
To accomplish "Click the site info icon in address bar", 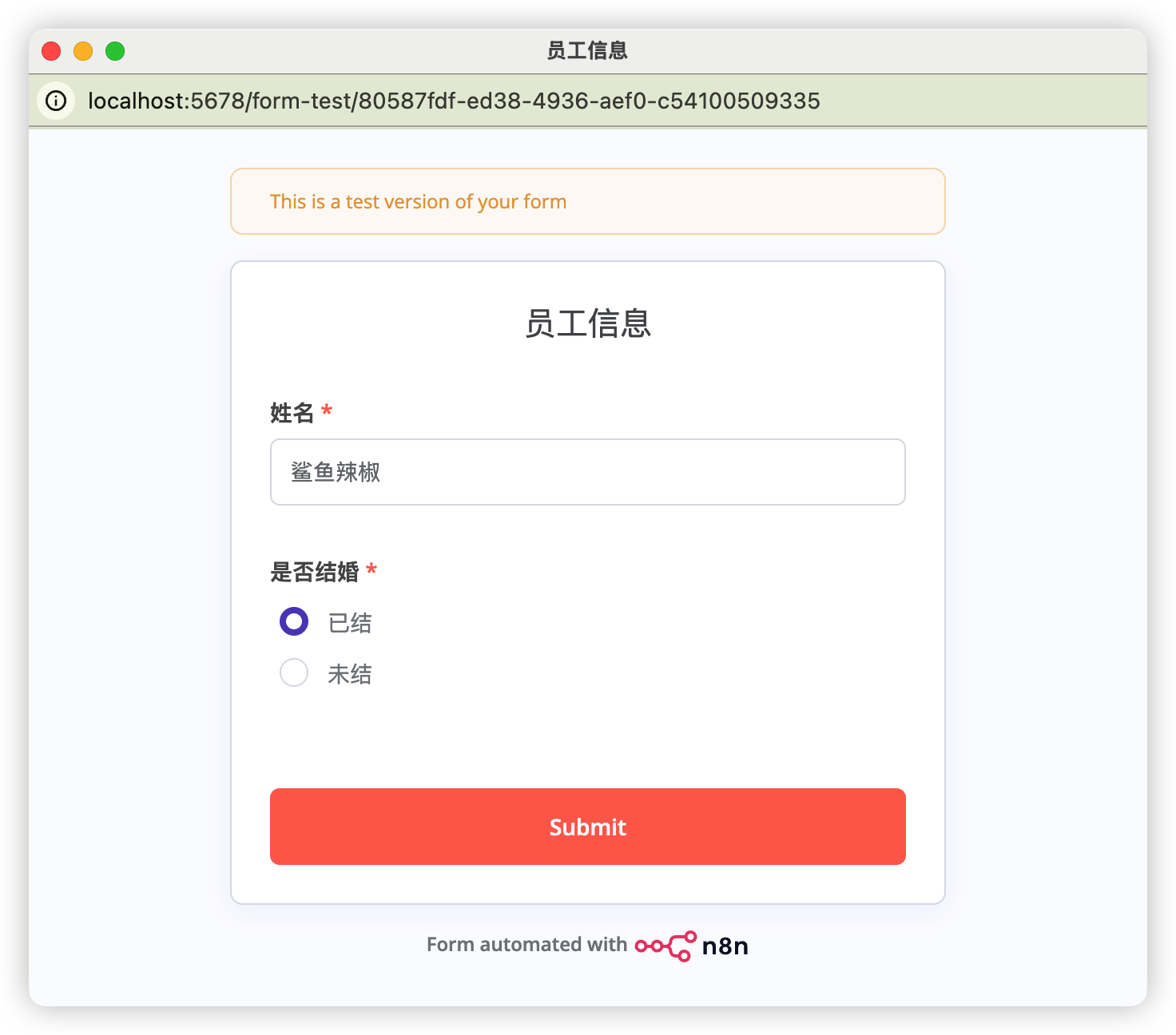I will [56, 101].
